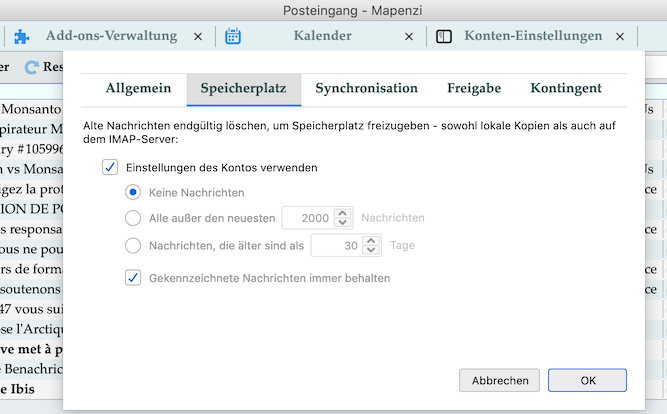The image size is (667, 414).
Task: Click the 've met à p' bold message row
Action: click(31, 349)
